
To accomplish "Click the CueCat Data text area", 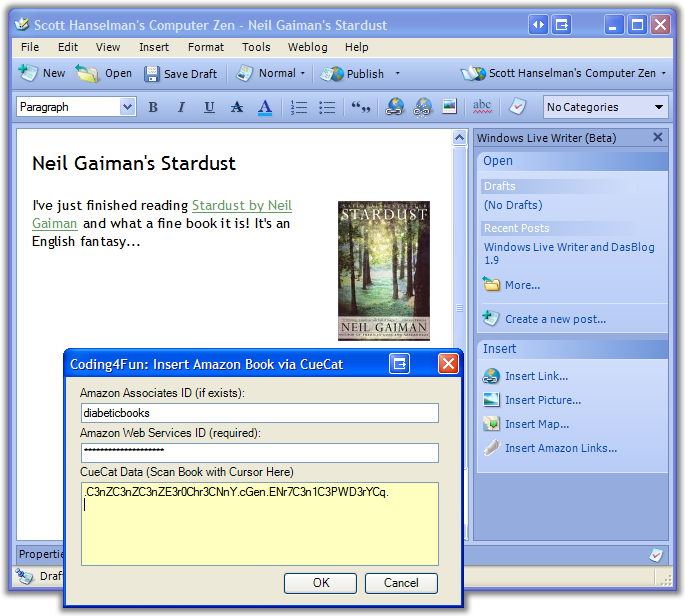I will [260, 524].
